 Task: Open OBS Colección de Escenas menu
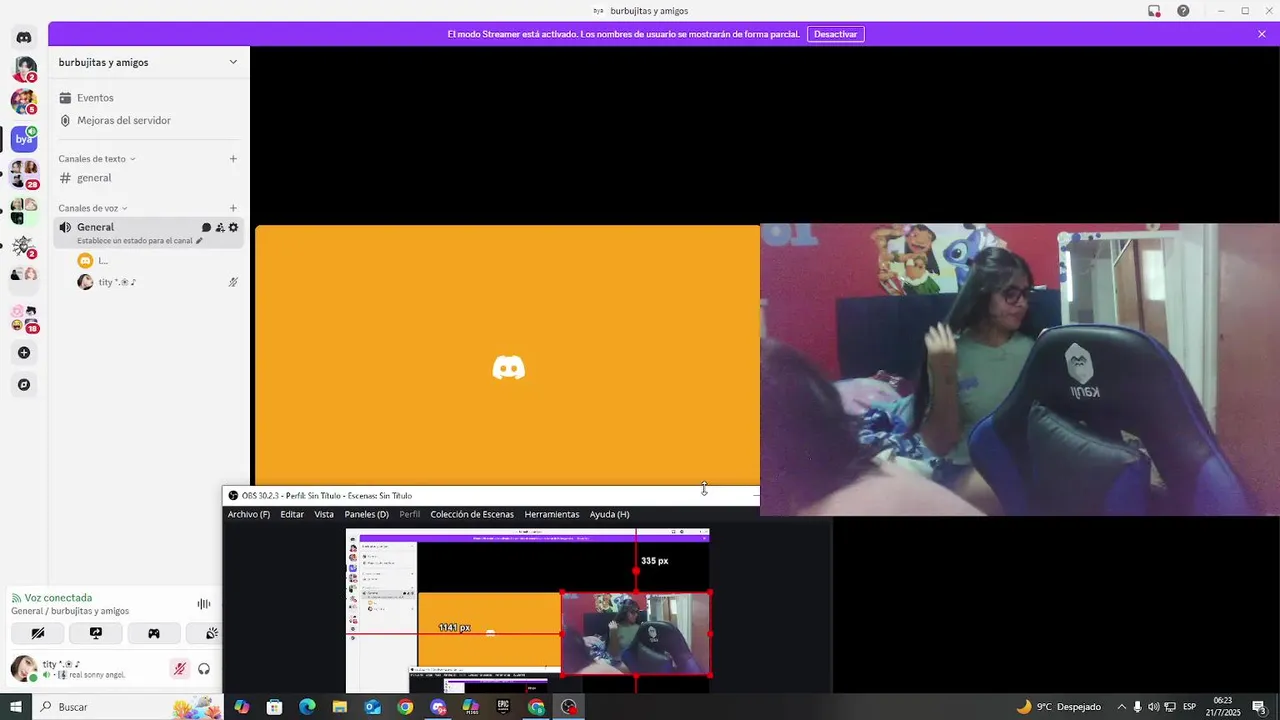[472, 514]
